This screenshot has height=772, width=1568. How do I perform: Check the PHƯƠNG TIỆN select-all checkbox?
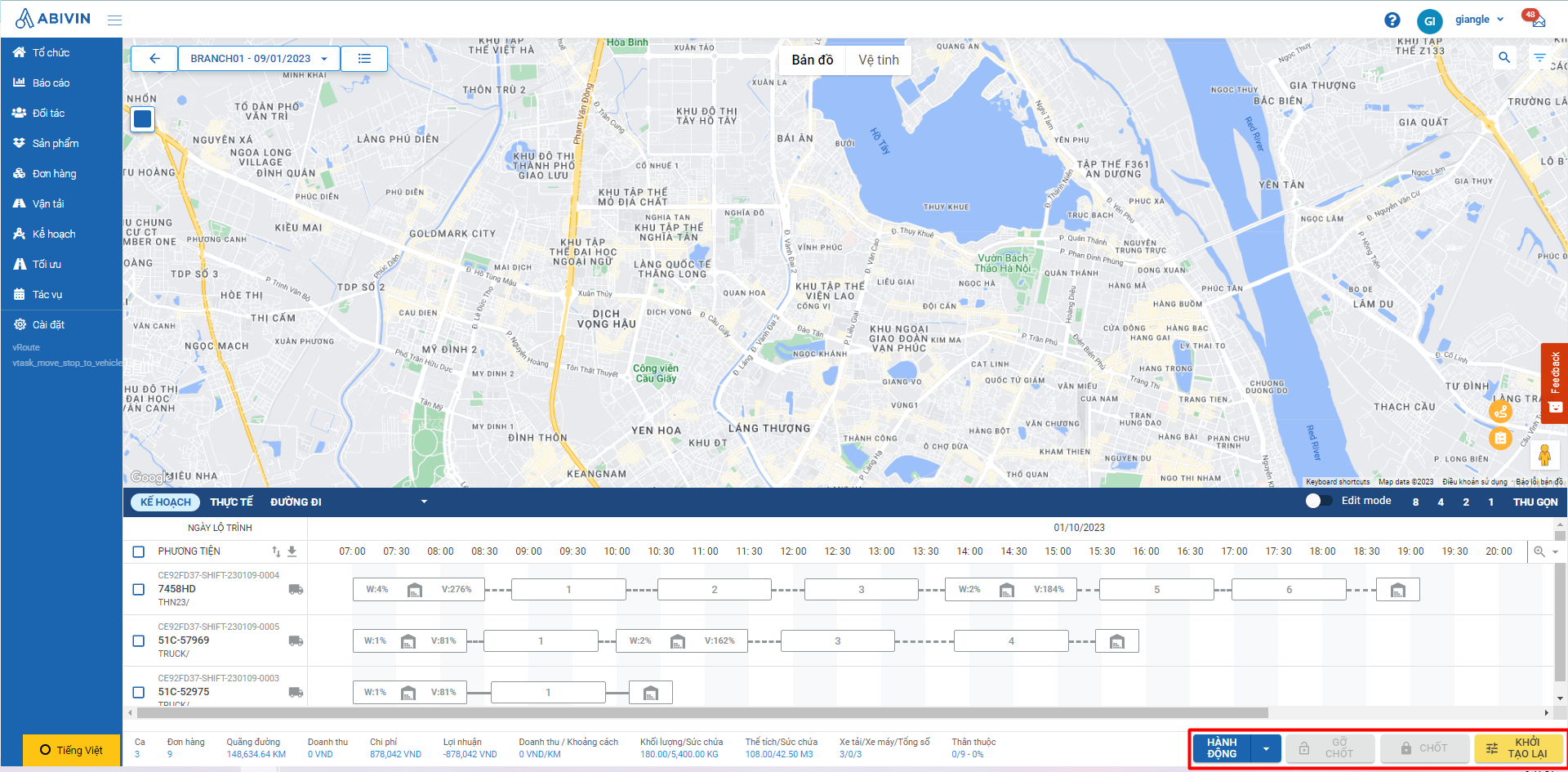(x=139, y=551)
